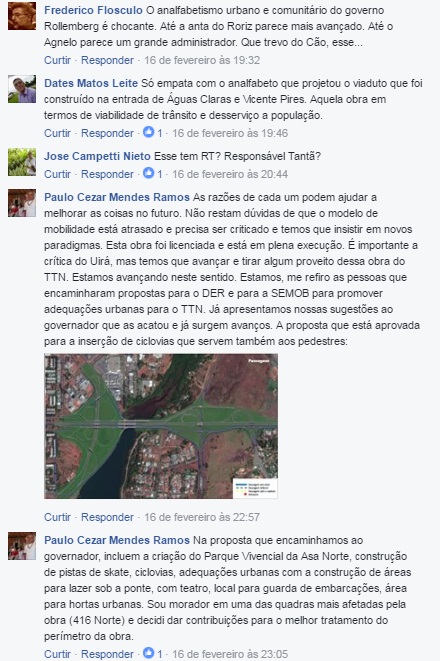Open Jose Campetti Nieto's avatar
This screenshot has width=440, height=661.
point(22,162)
